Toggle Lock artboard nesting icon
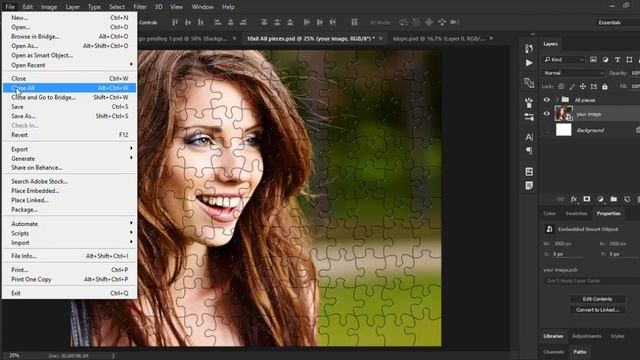The height and width of the screenshot is (360, 640). (x=593, y=87)
